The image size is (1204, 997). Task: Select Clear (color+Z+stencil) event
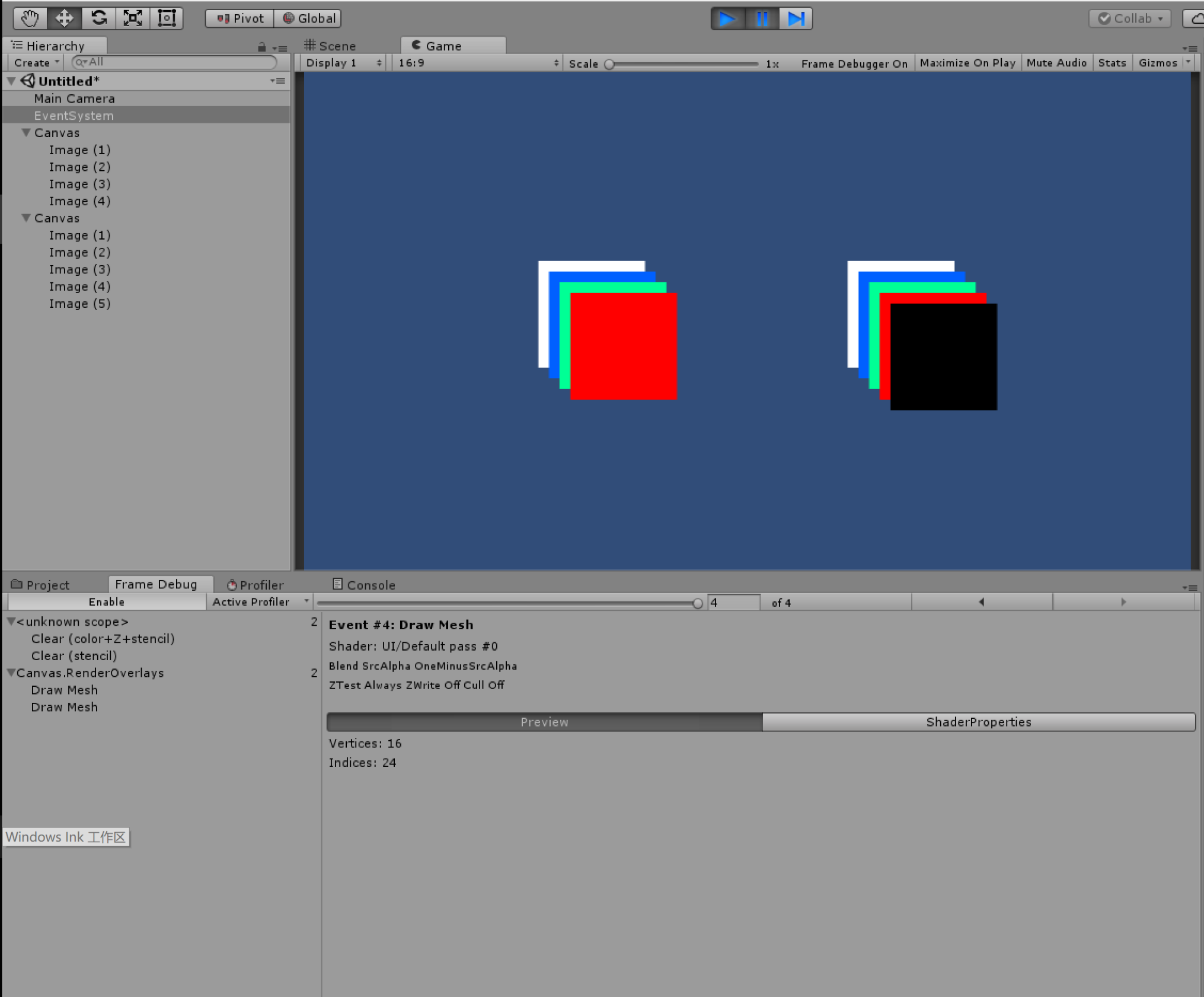click(x=103, y=639)
